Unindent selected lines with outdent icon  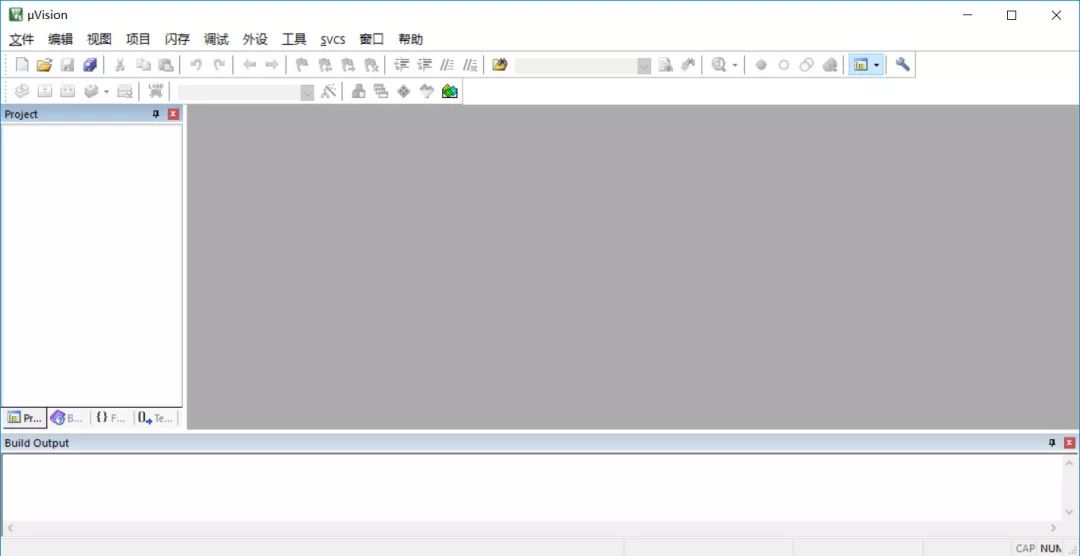(x=424, y=65)
